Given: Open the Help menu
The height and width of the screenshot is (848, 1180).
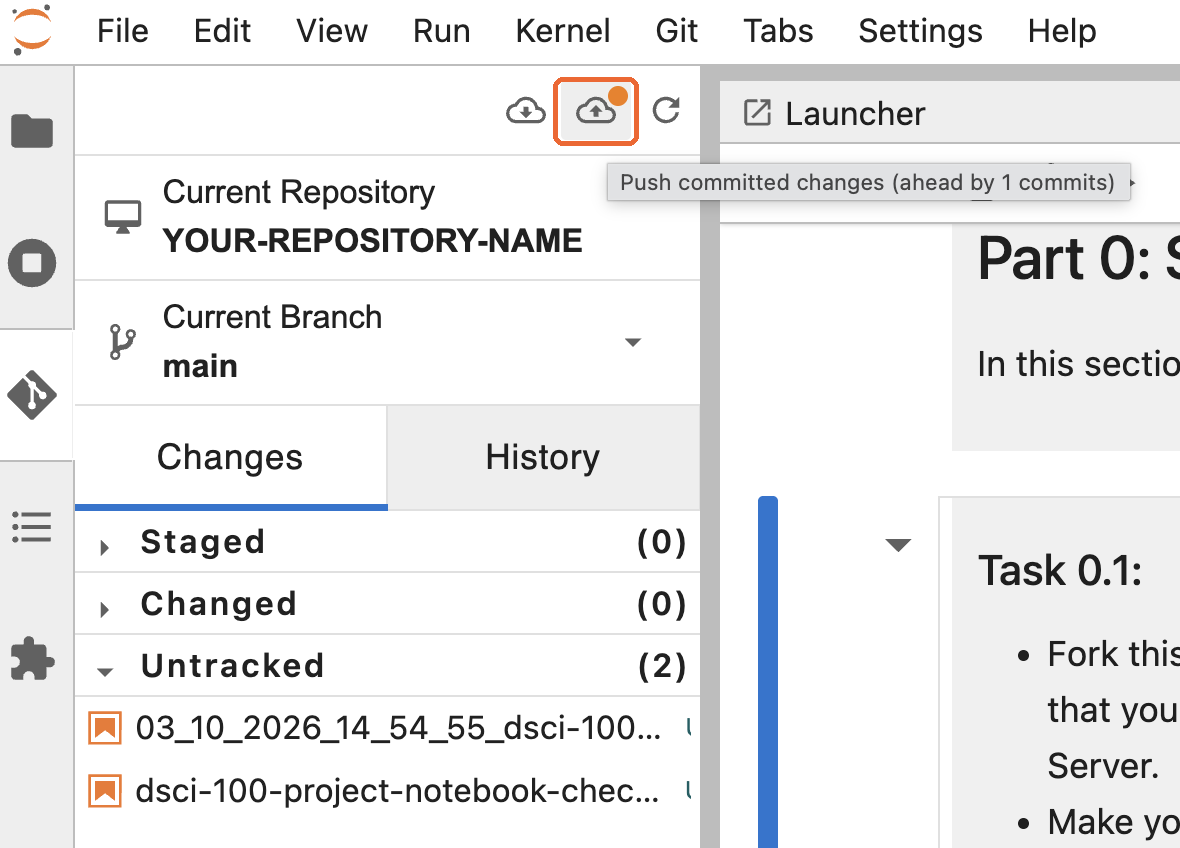Looking at the screenshot, I should tap(1062, 32).
